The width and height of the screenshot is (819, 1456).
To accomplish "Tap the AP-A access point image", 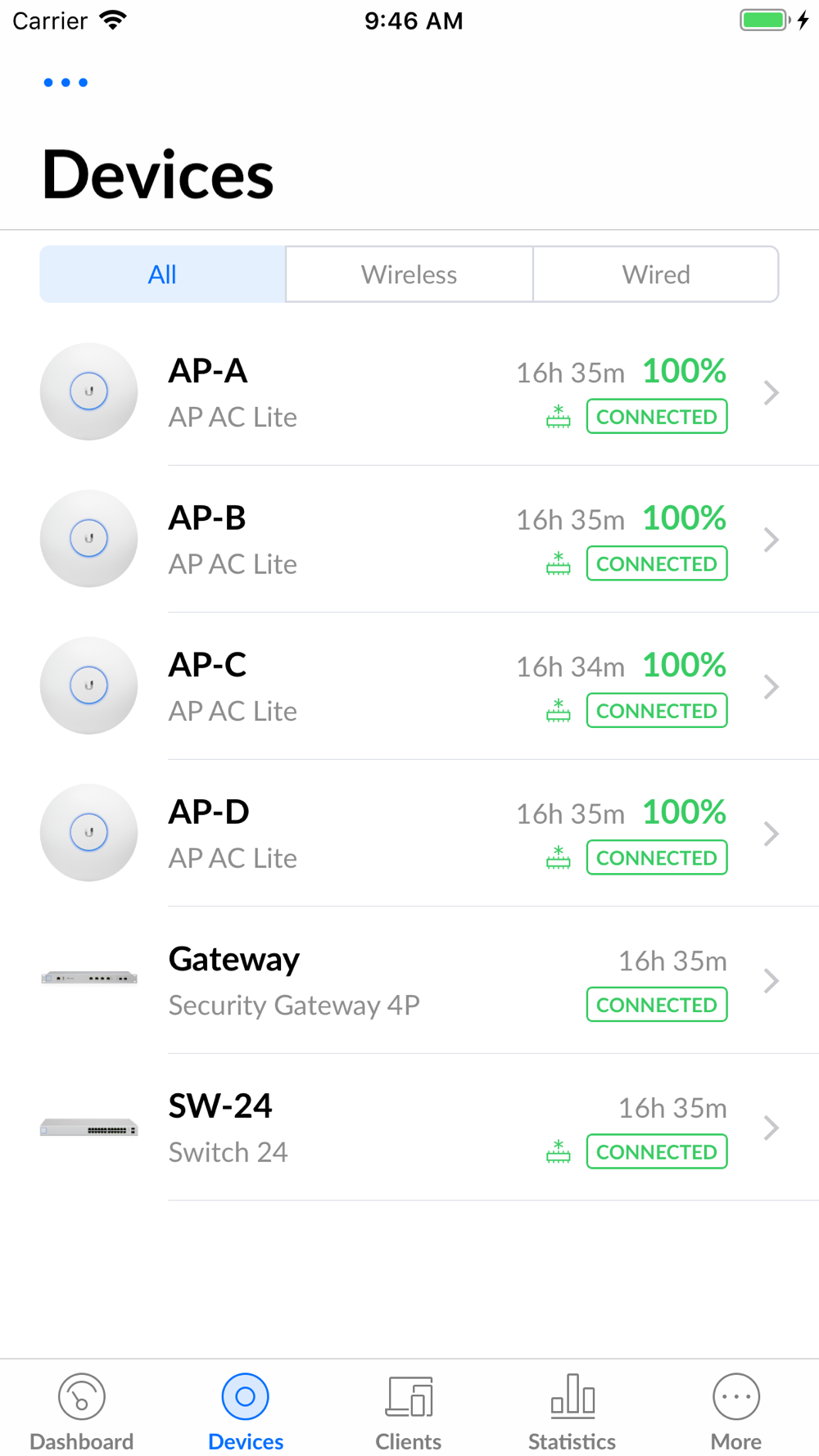I will [x=89, y=391].
